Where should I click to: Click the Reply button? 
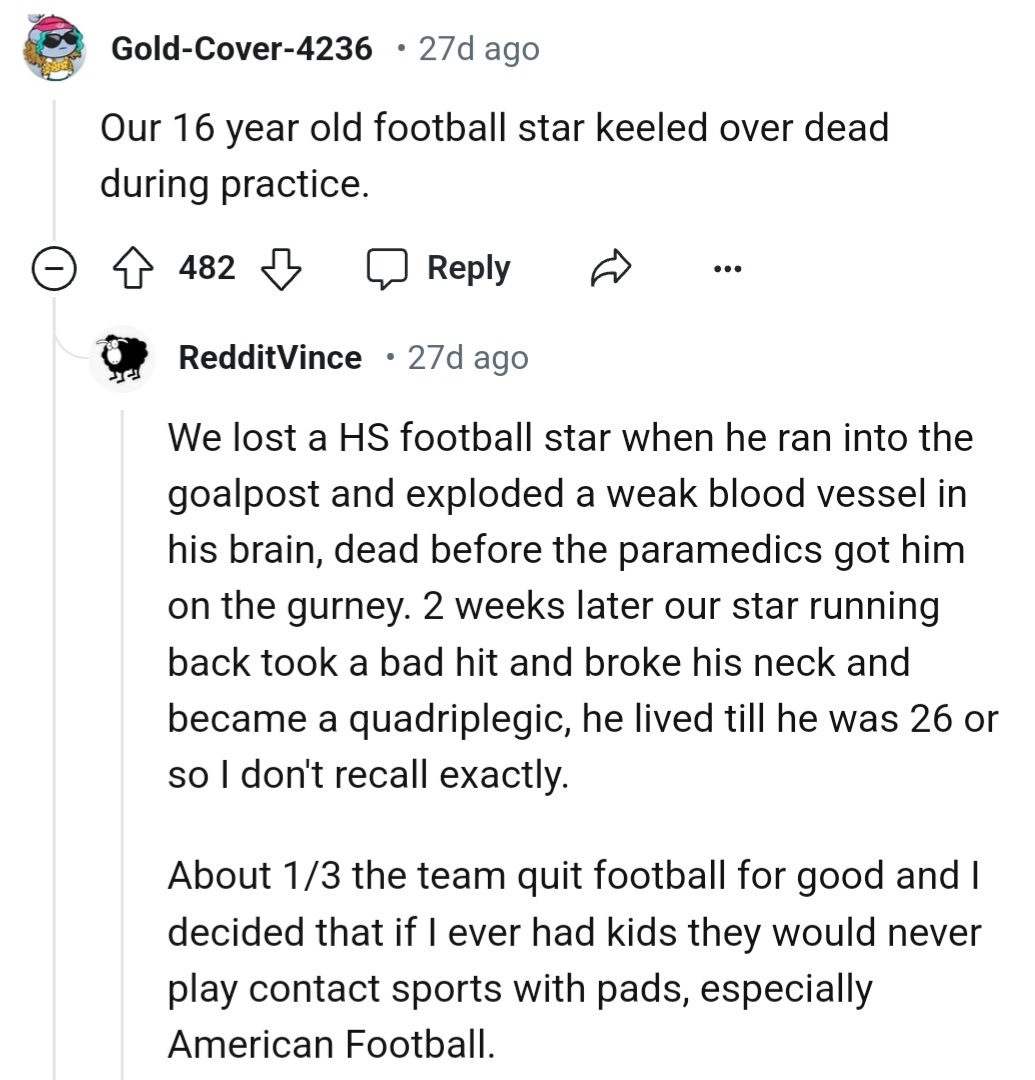click(467, 266)
